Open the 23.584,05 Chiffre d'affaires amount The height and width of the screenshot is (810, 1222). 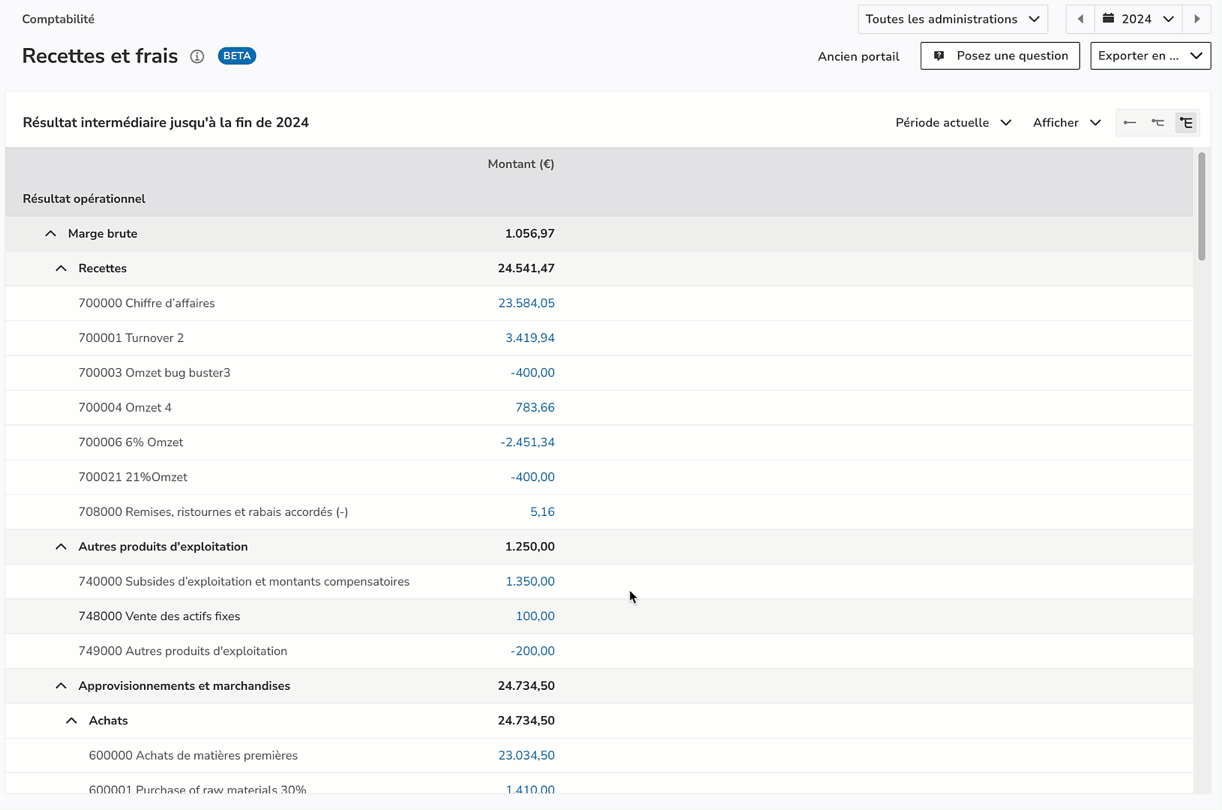pos(526,303)
